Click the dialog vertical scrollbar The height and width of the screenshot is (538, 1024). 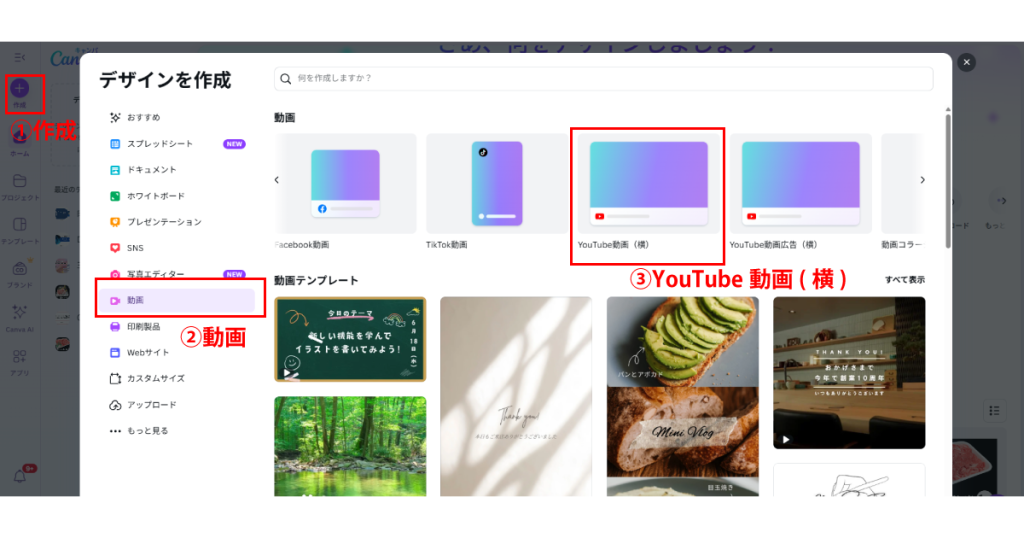pyautogui.click(x=948, y=181)
